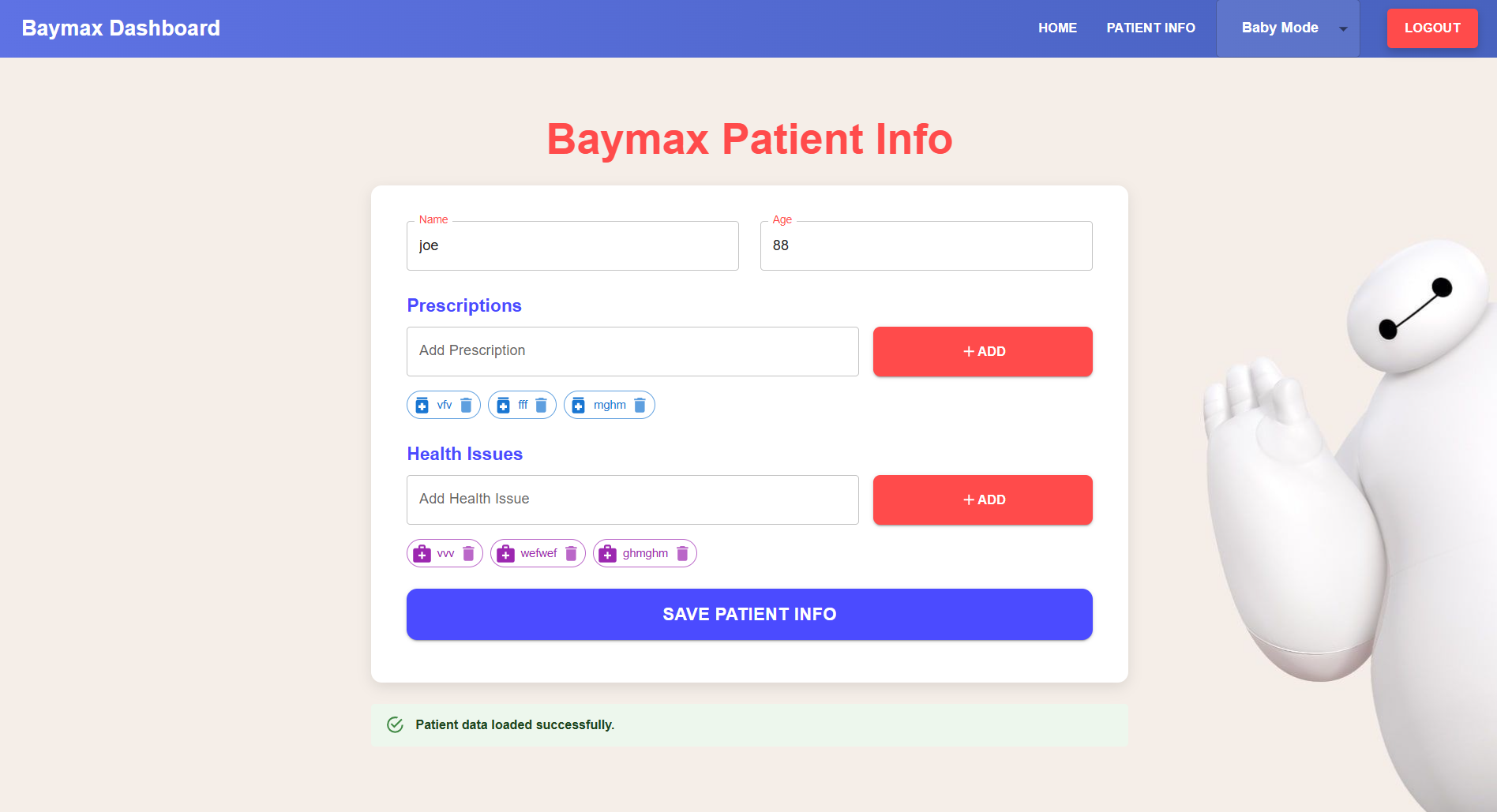Remove the ghmghm health issue via trash icon
This screenshot has width=1497, height=812.
coord(682,553)
